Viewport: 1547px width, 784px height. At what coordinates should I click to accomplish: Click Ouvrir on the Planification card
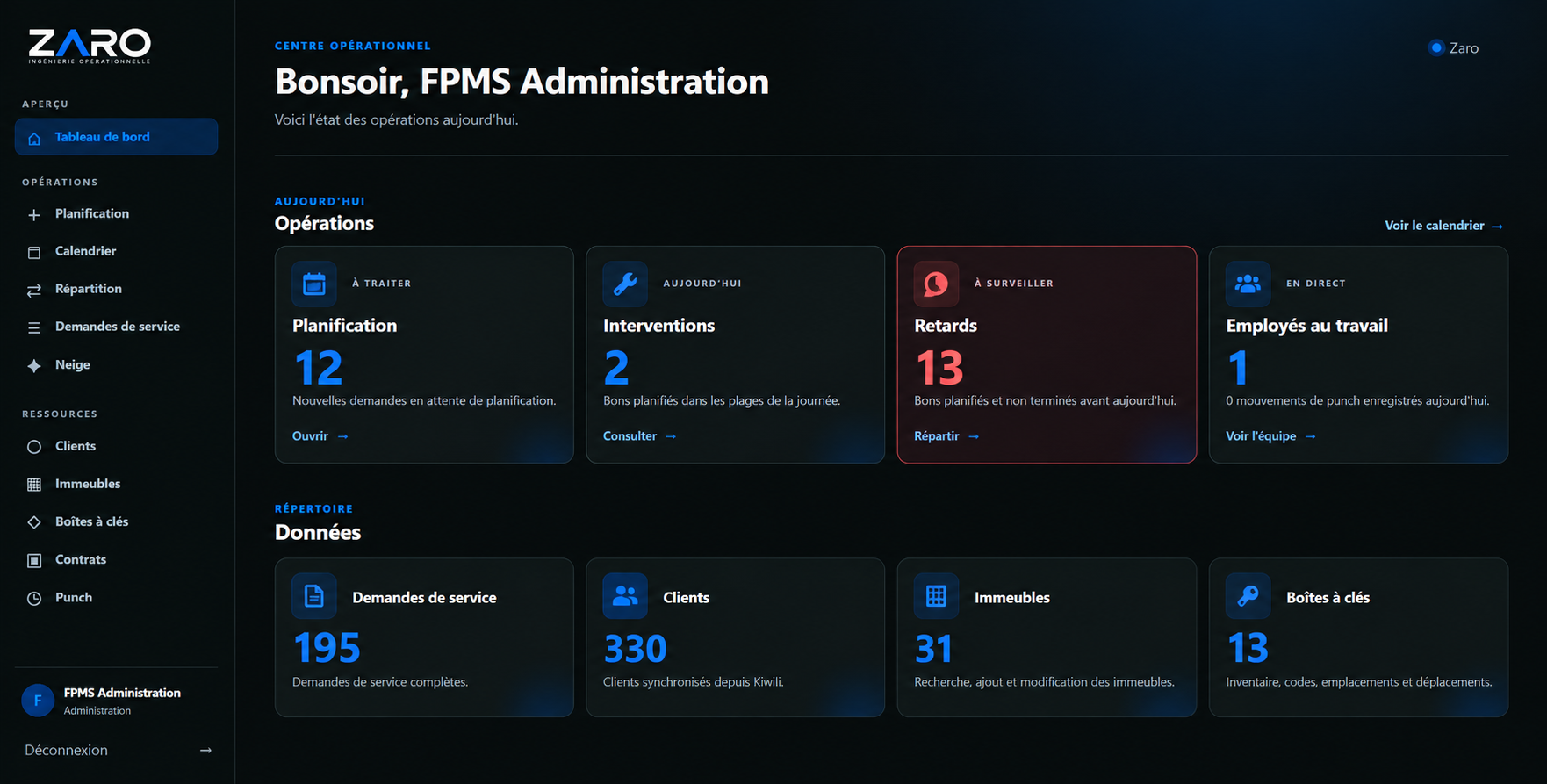[x=320, y=436]
